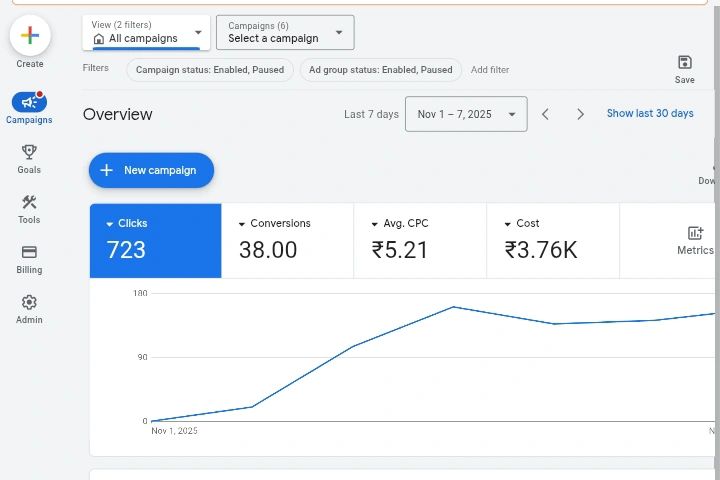720x480 pixels.
Task: Open the Nov 1 – 7, 2025 date picker
Action: pyautogui.click(x=466, y=114)
